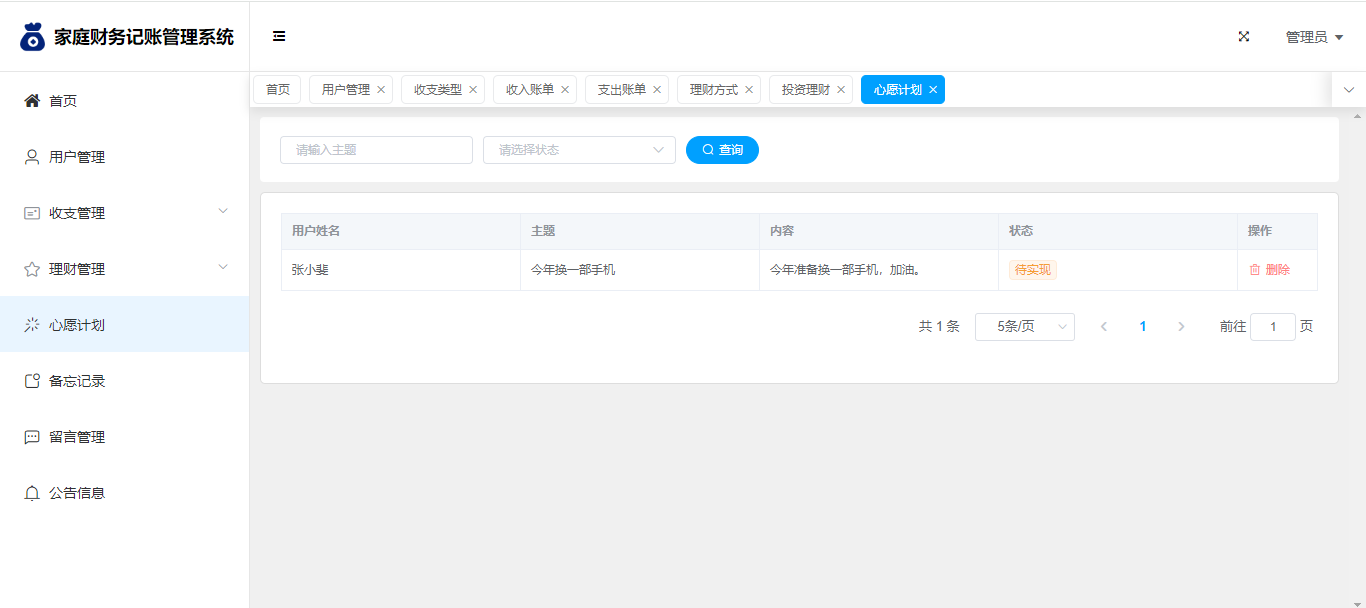The width and height of the screenshot is (1366, 608).
Task: Close the 用户管理 tab with its X
Action: click(381, 90)
